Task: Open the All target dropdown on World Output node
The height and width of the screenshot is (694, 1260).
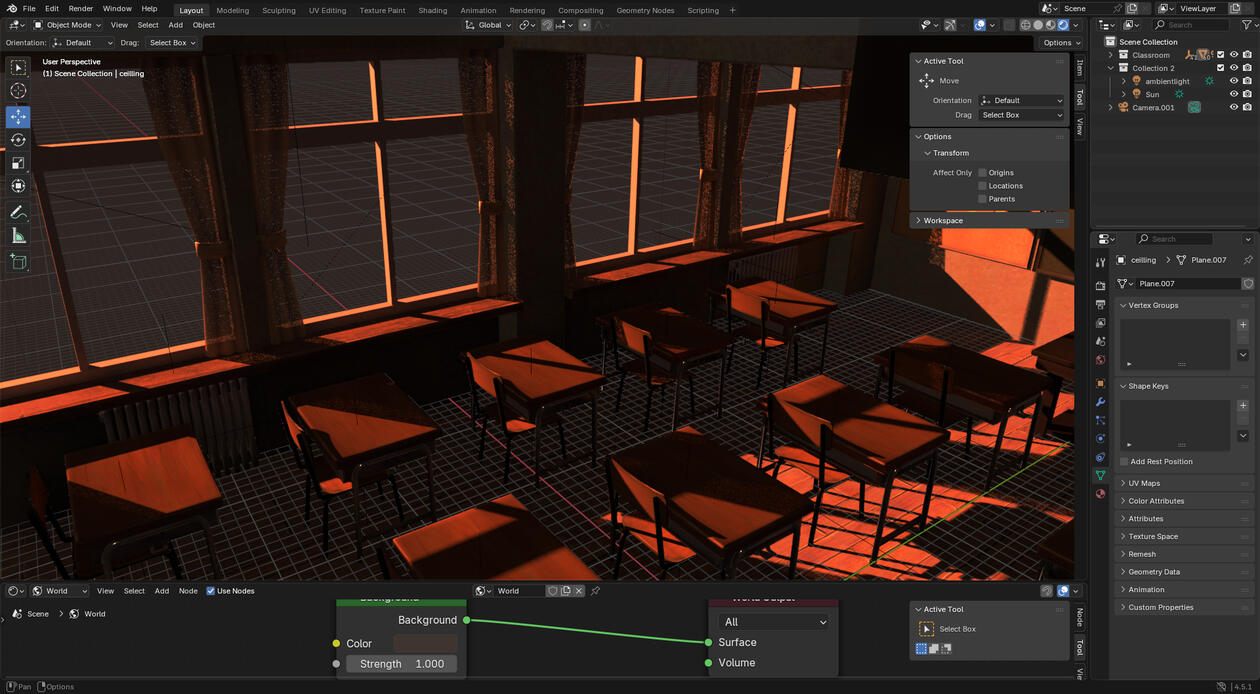Action: tap(774, 622)
